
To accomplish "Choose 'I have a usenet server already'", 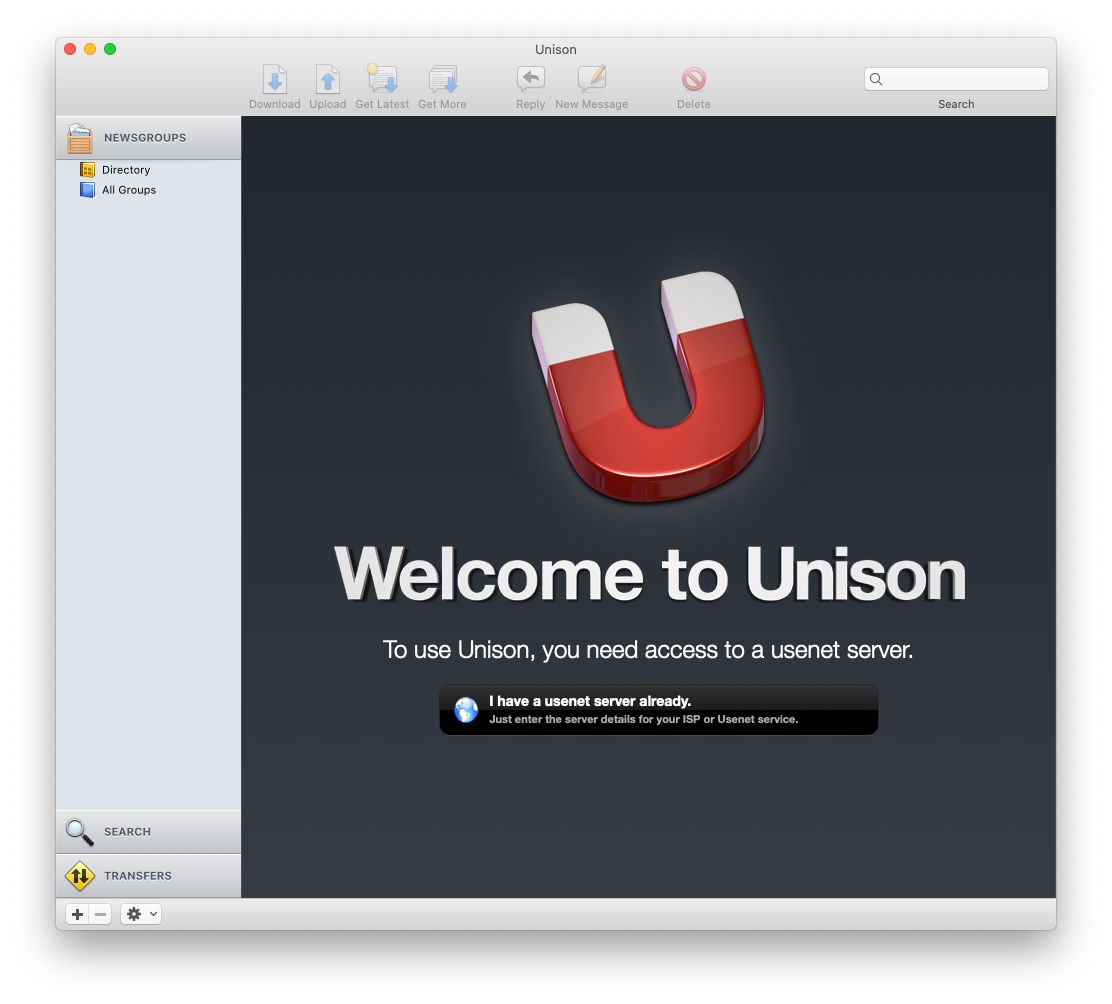I will point(658,710).
